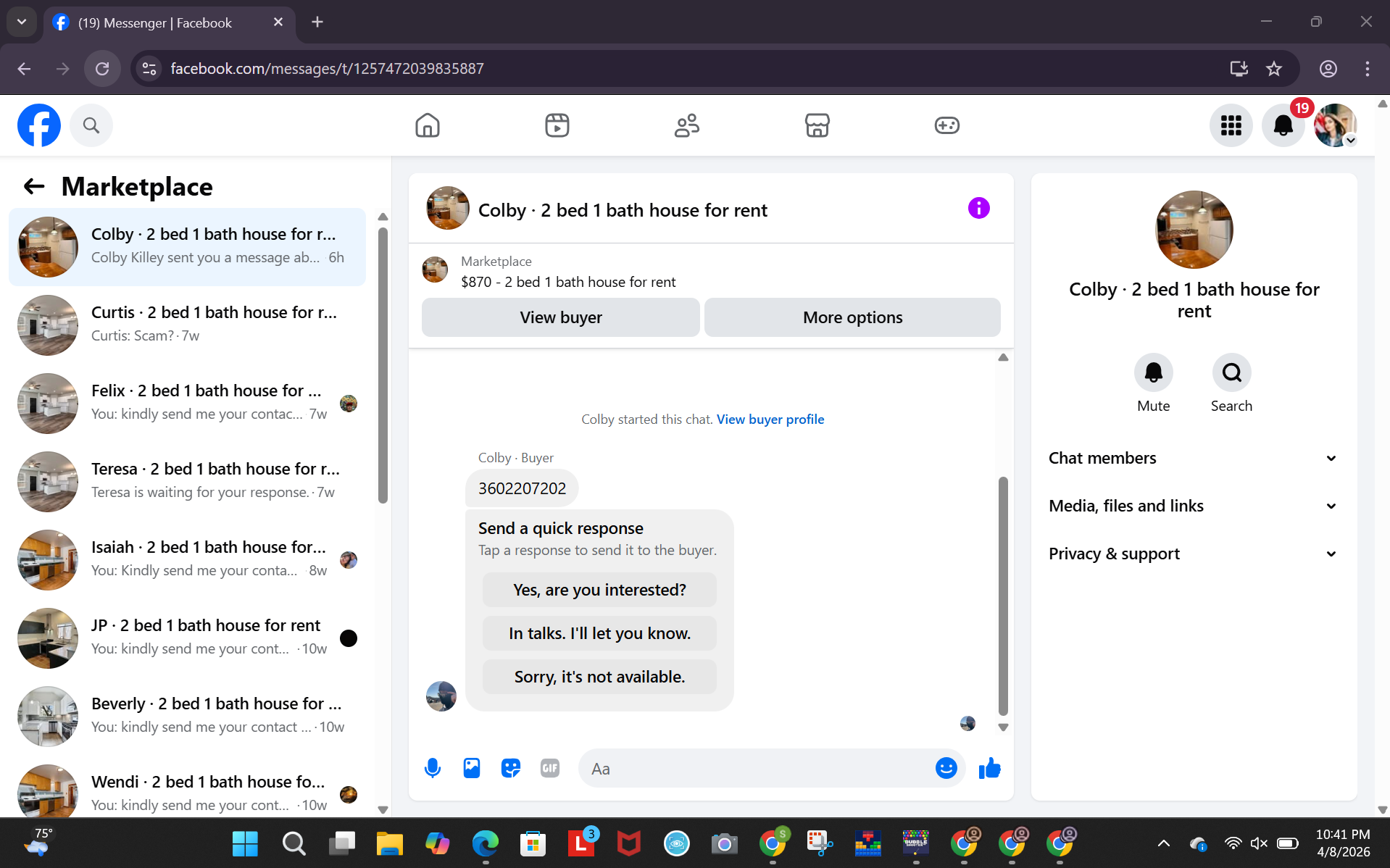This screenshot has height=868, width=1390.
Task: Open the Facebook logo home link
Action: click(39, 125)
